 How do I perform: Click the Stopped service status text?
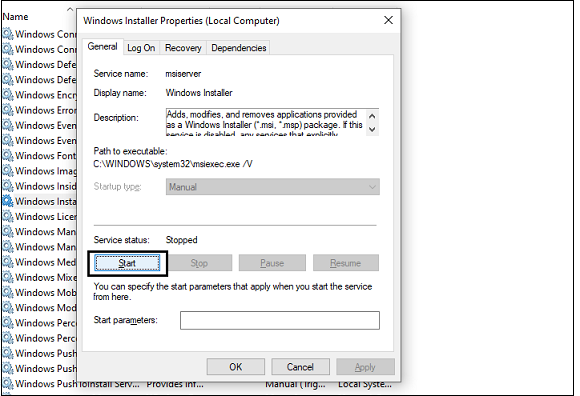point(182,240)
